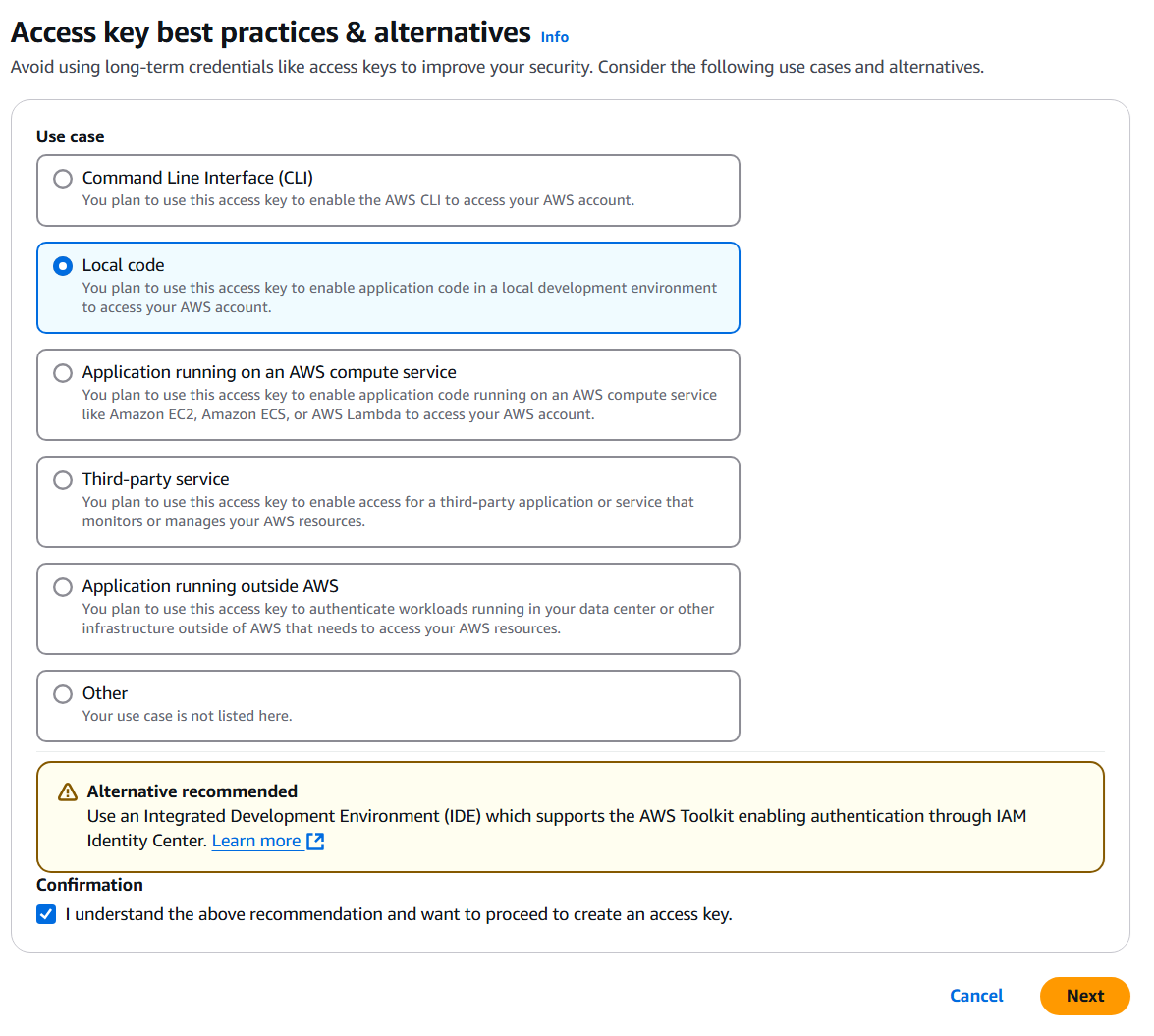The width and height of the screenshot is (1154, 1036).
Task: Pick Application running outside AWS option
Action: 63,587
